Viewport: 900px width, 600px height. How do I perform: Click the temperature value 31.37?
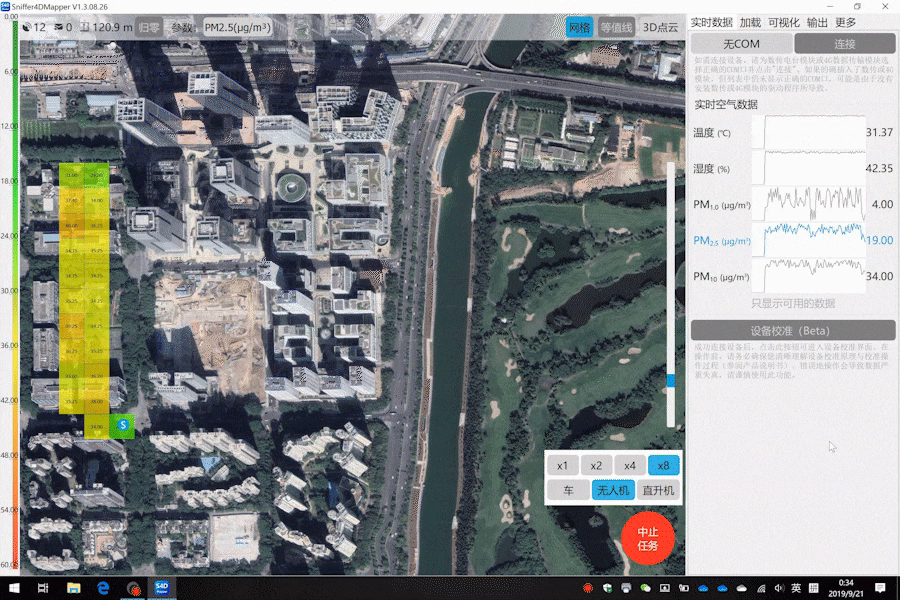(879, 132)
